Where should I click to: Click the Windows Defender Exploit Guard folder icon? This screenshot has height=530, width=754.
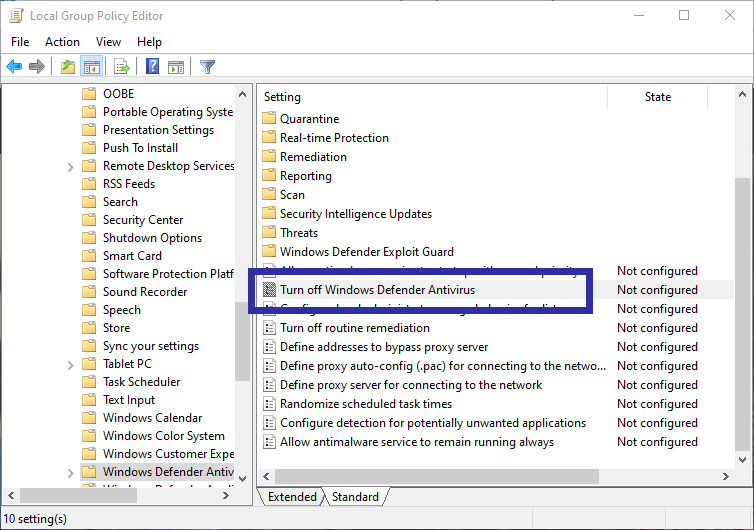click(269, 252)
